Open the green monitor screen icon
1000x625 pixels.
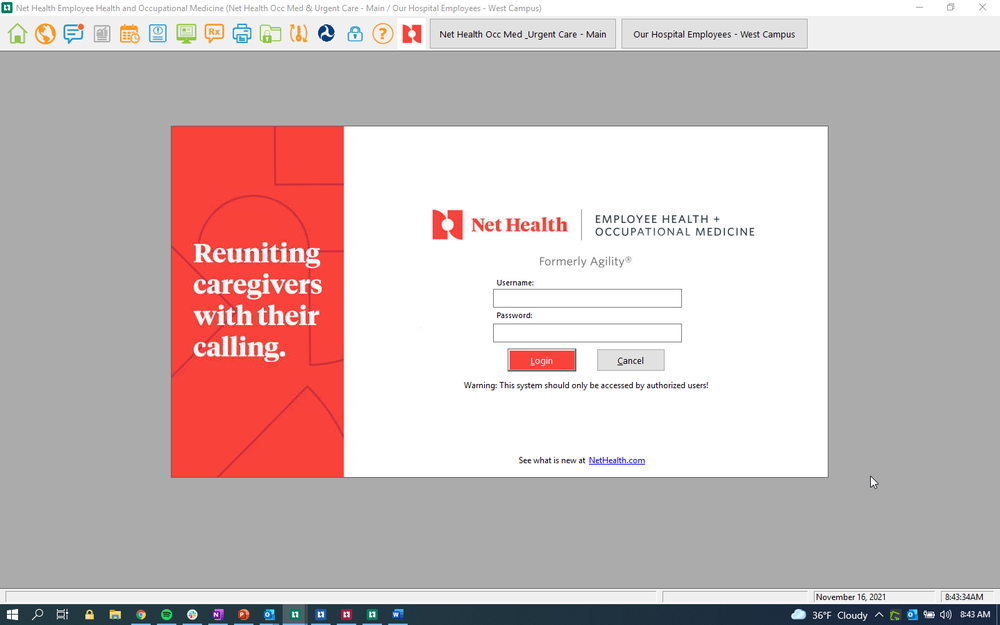186,34
